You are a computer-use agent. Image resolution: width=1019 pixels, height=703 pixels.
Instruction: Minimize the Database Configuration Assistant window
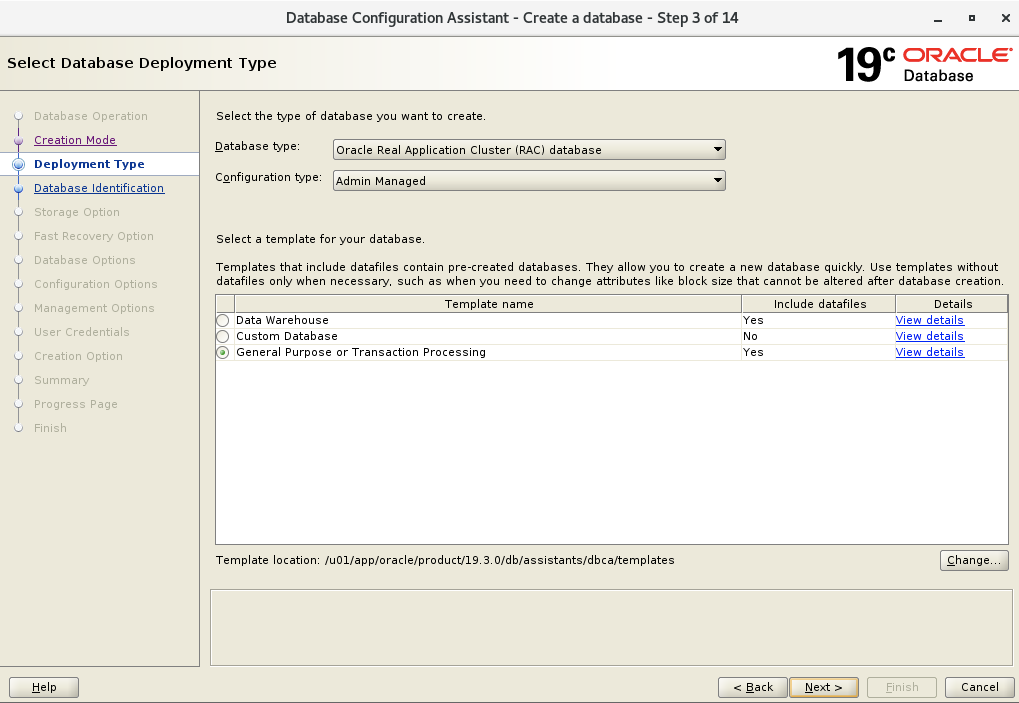point(938,19)
